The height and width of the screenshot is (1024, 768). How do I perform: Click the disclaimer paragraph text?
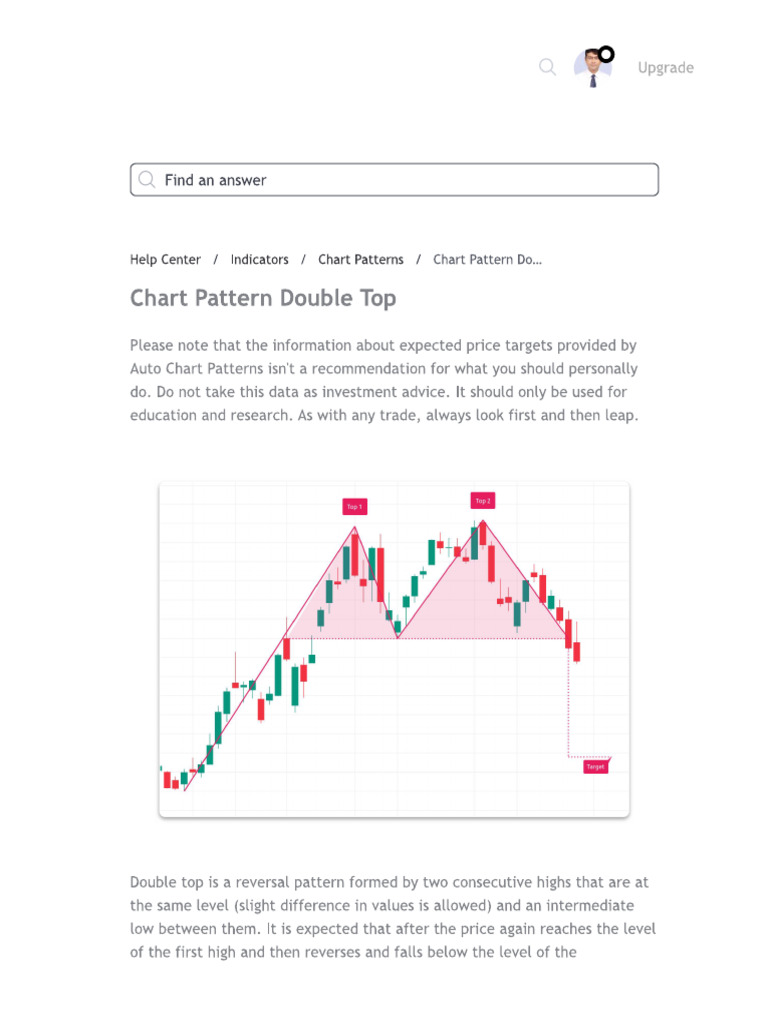coord(384,380)
